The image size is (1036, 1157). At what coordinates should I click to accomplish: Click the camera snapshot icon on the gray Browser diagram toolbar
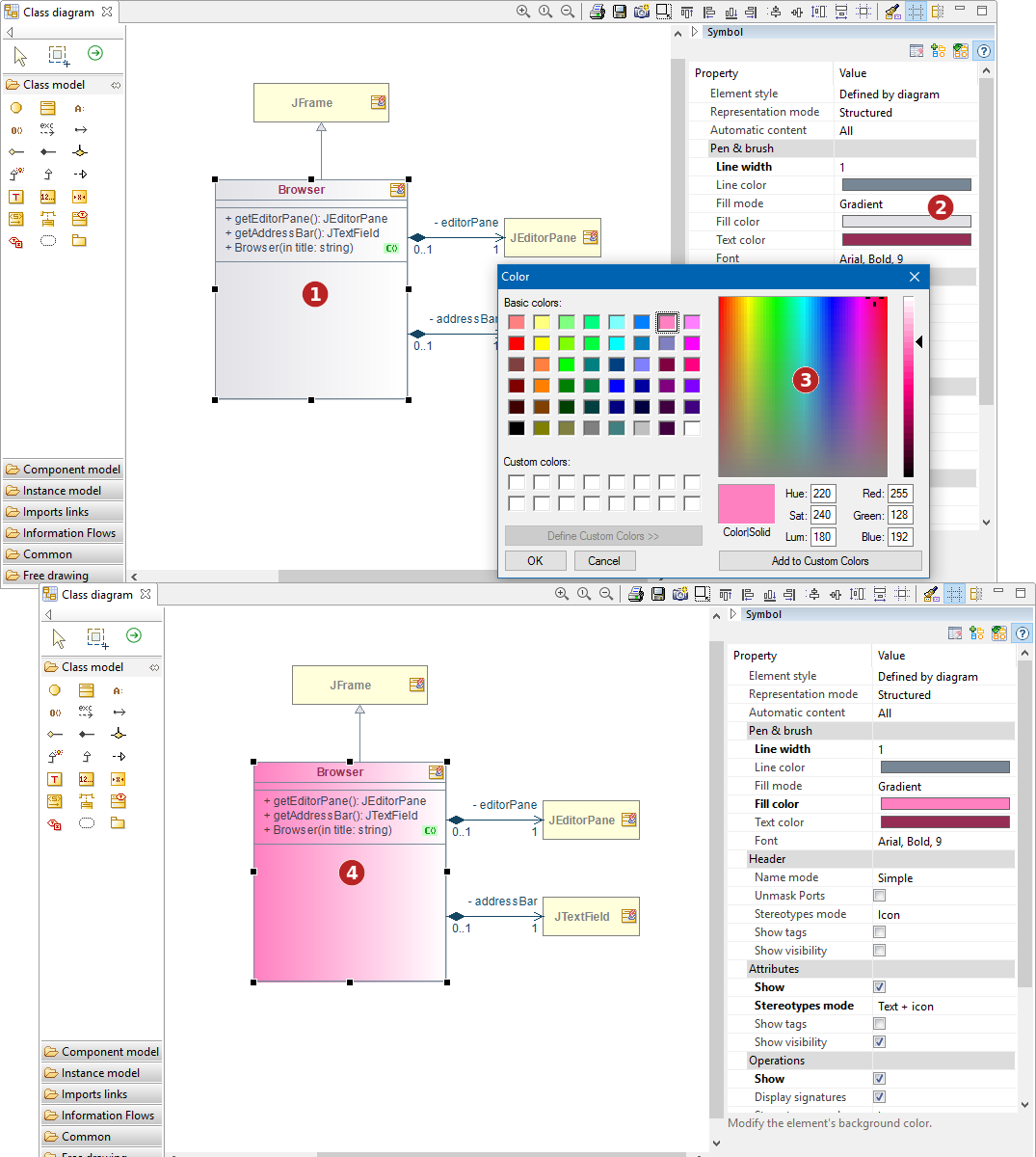click(x=642, y=12)
